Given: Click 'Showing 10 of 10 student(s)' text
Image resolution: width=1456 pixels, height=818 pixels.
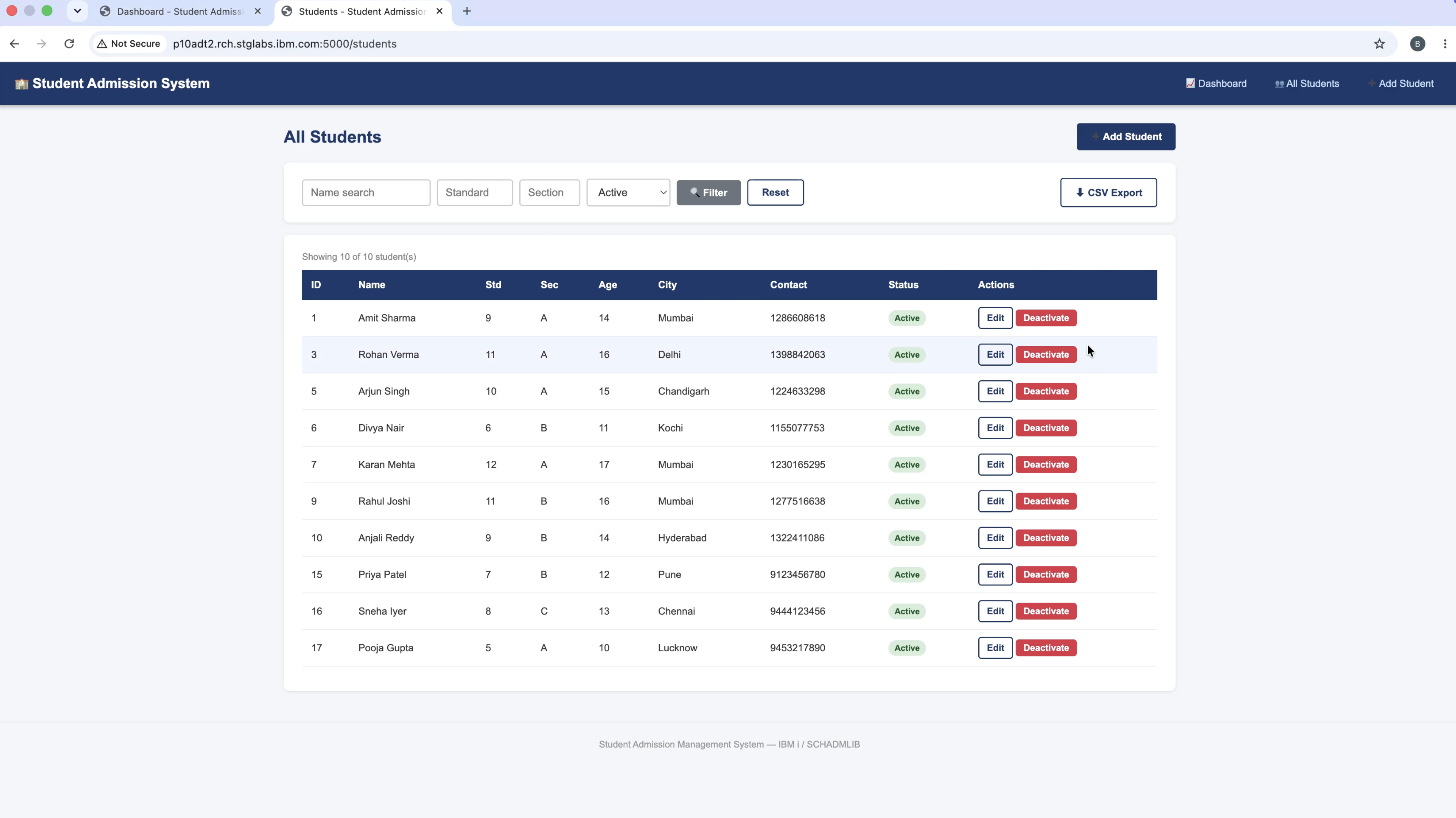Looking at the screenshot, I should 359,257.
